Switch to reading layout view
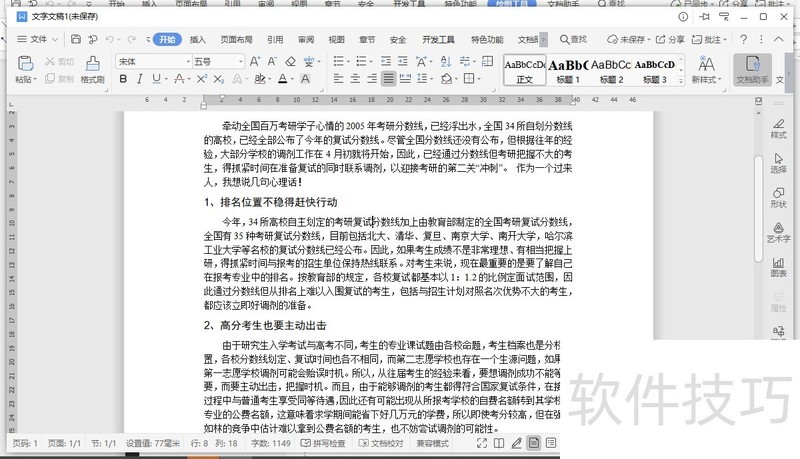 tap(499, 443)
